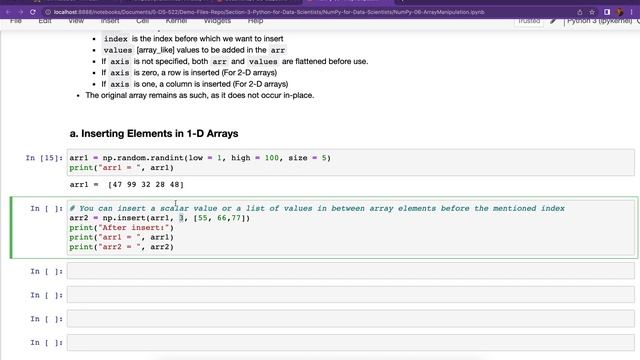Screen dimensions: 640x360
Task: Open the Jupyter Kernel menu
Action: pyautogui.click(x=176, y=21)
